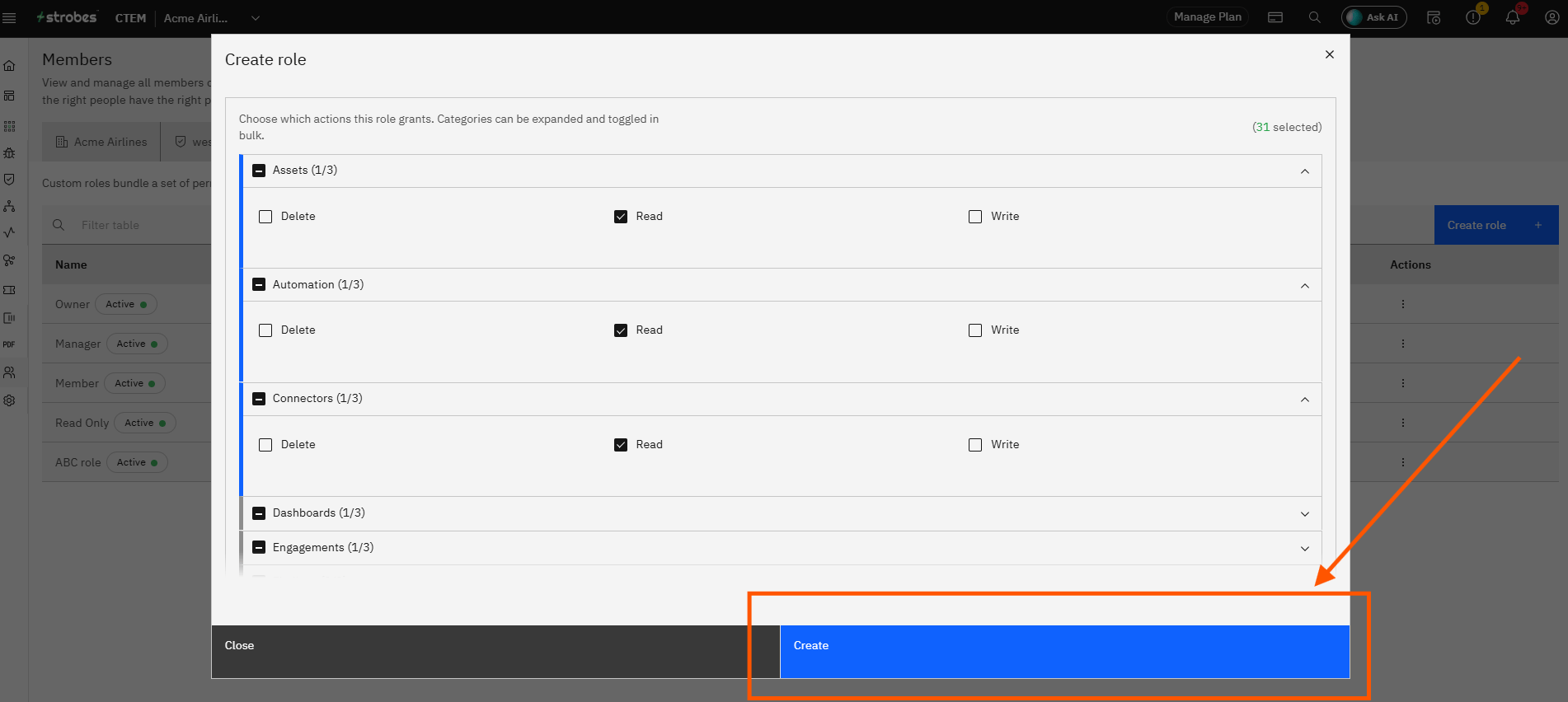Image resolution: width=1568 pixels, height=702 pixels.
Task: Expand the Engagements category chevron
Action: [1305, 549]
